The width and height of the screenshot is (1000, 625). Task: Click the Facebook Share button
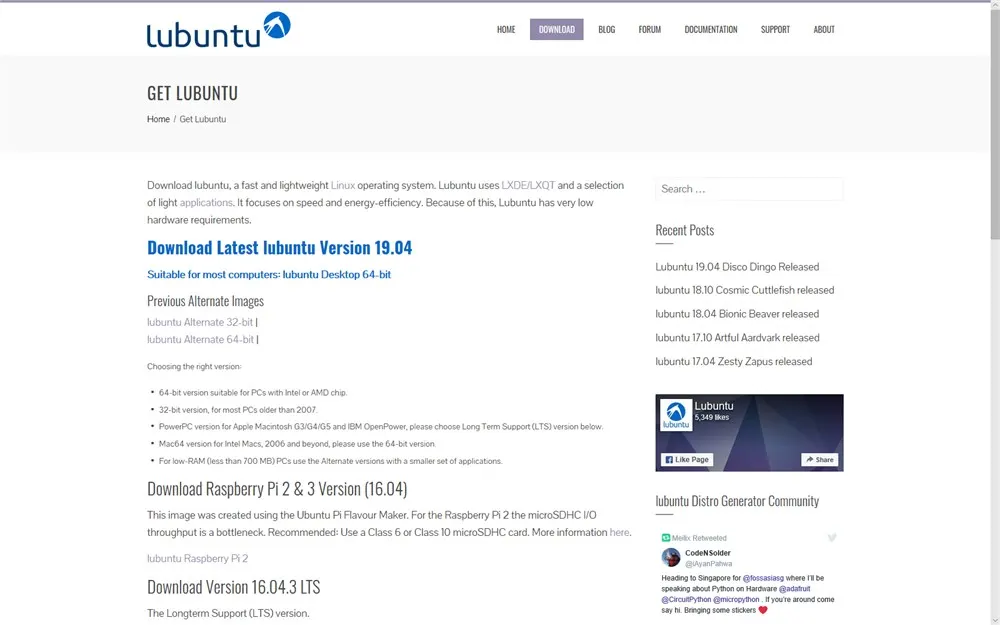(x=820, y=460)
